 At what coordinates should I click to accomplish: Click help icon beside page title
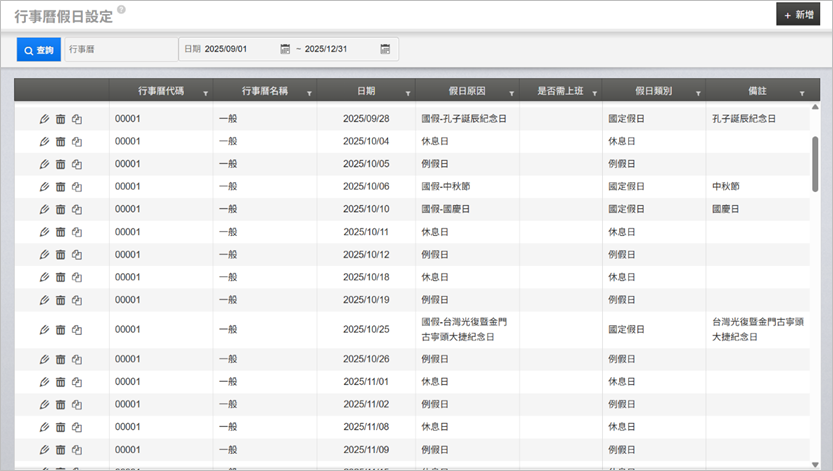(121, 10)
